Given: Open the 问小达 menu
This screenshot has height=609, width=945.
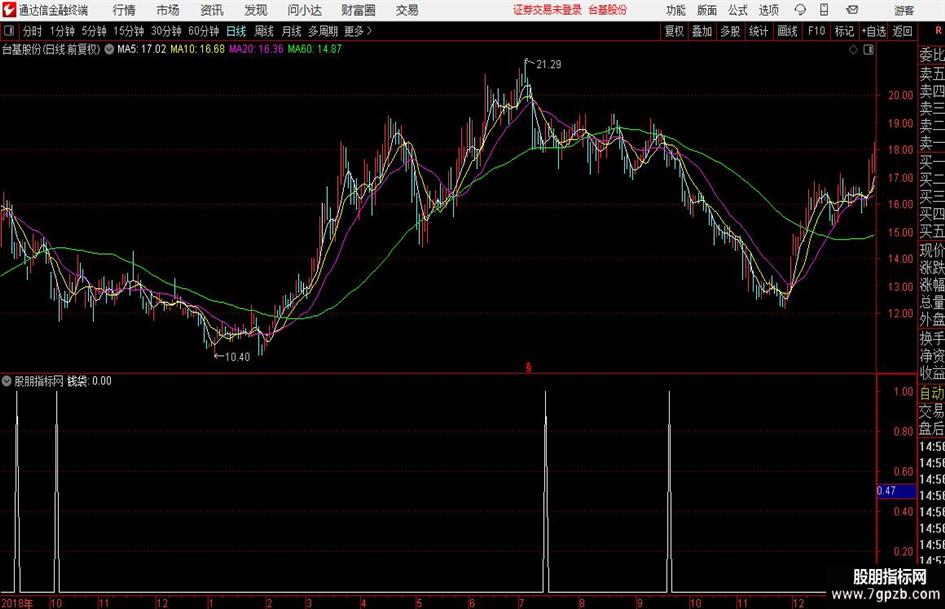Looking at the screenshot, I should 304,10.
